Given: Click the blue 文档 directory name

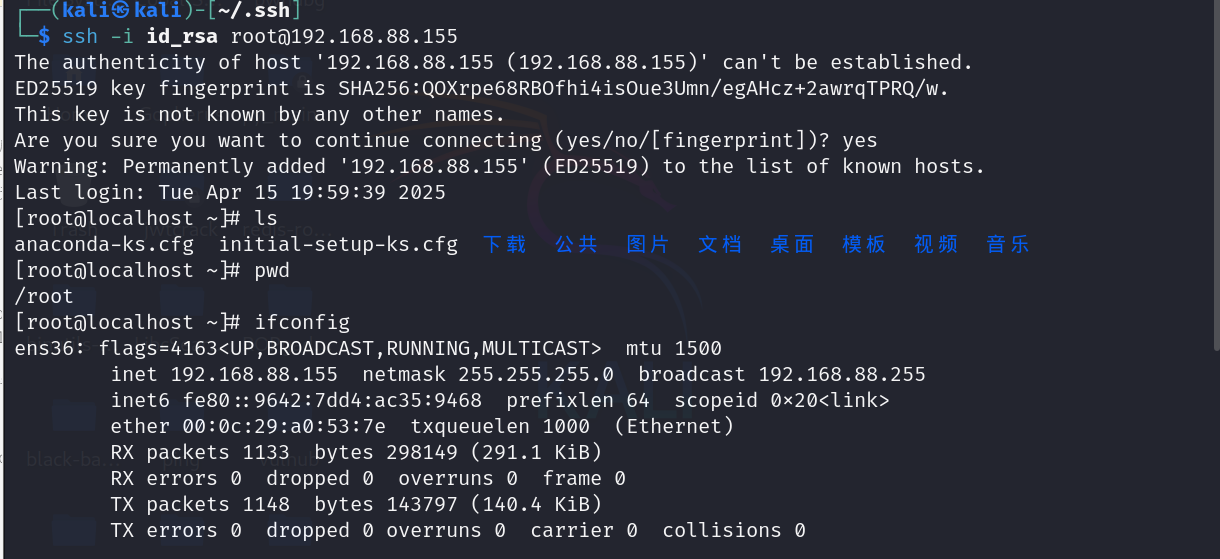Looking at the screenshot, I should [721, 244].
